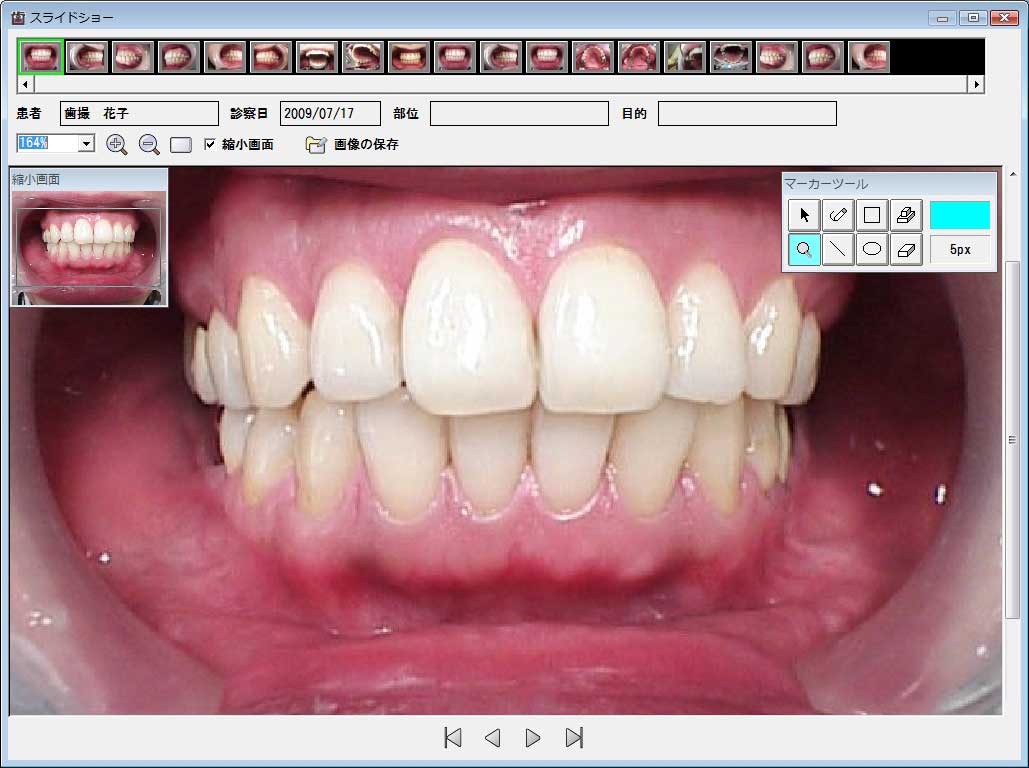Select the tenth thumbnail in the strip
Screen dimensions: 1029x768
click(454, 56)
